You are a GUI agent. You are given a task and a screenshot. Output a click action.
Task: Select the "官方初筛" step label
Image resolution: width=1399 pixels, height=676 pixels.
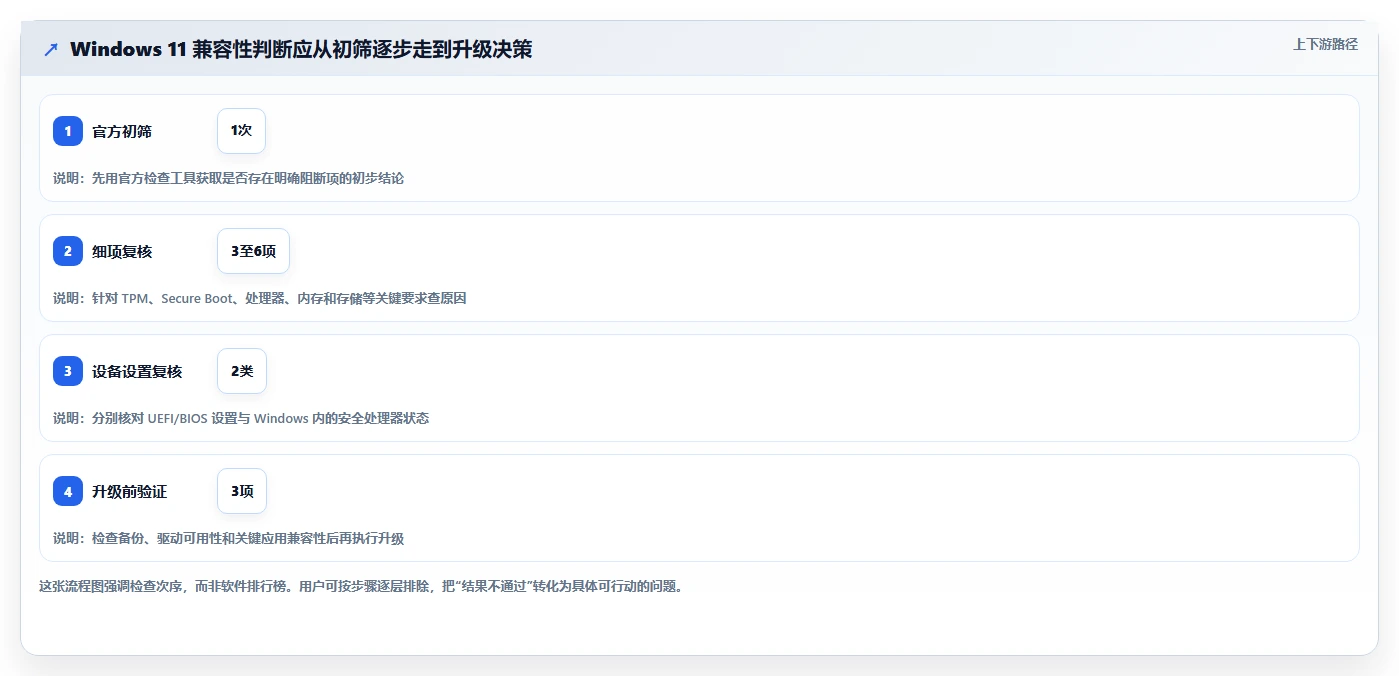coord(122,131)
